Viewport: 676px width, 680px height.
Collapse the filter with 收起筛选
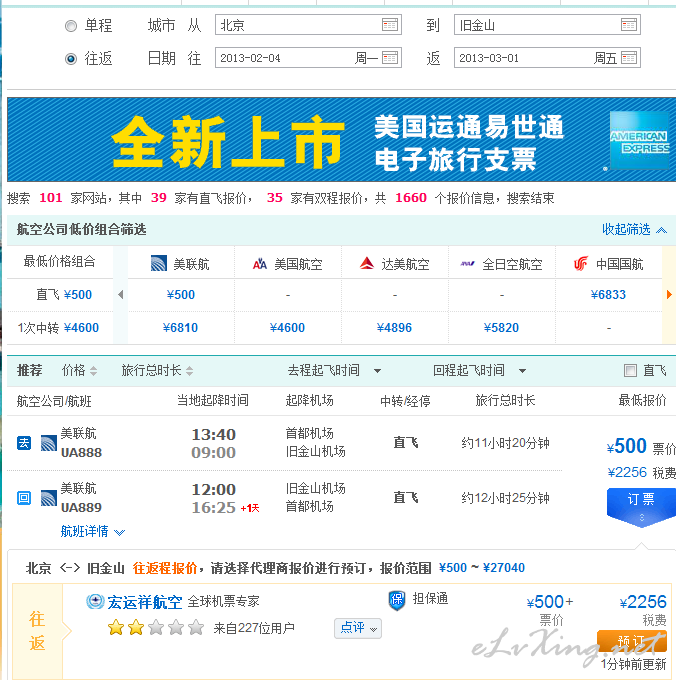pyautogui.click(x=634, y=229)
